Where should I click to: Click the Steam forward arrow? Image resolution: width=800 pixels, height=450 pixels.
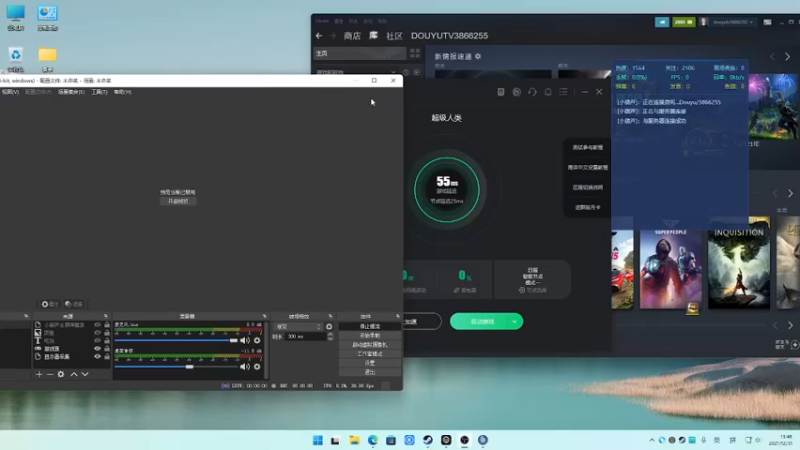click(333, 36)
